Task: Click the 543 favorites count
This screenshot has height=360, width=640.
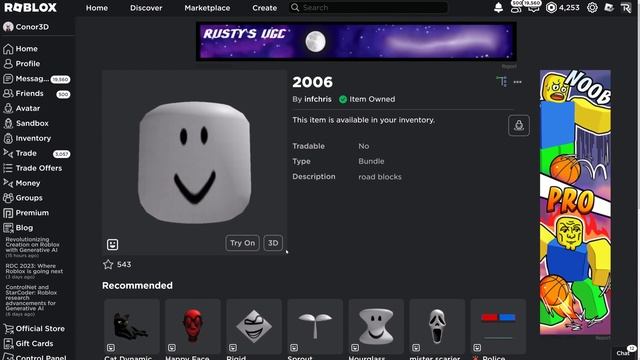Action: (124, 264)
